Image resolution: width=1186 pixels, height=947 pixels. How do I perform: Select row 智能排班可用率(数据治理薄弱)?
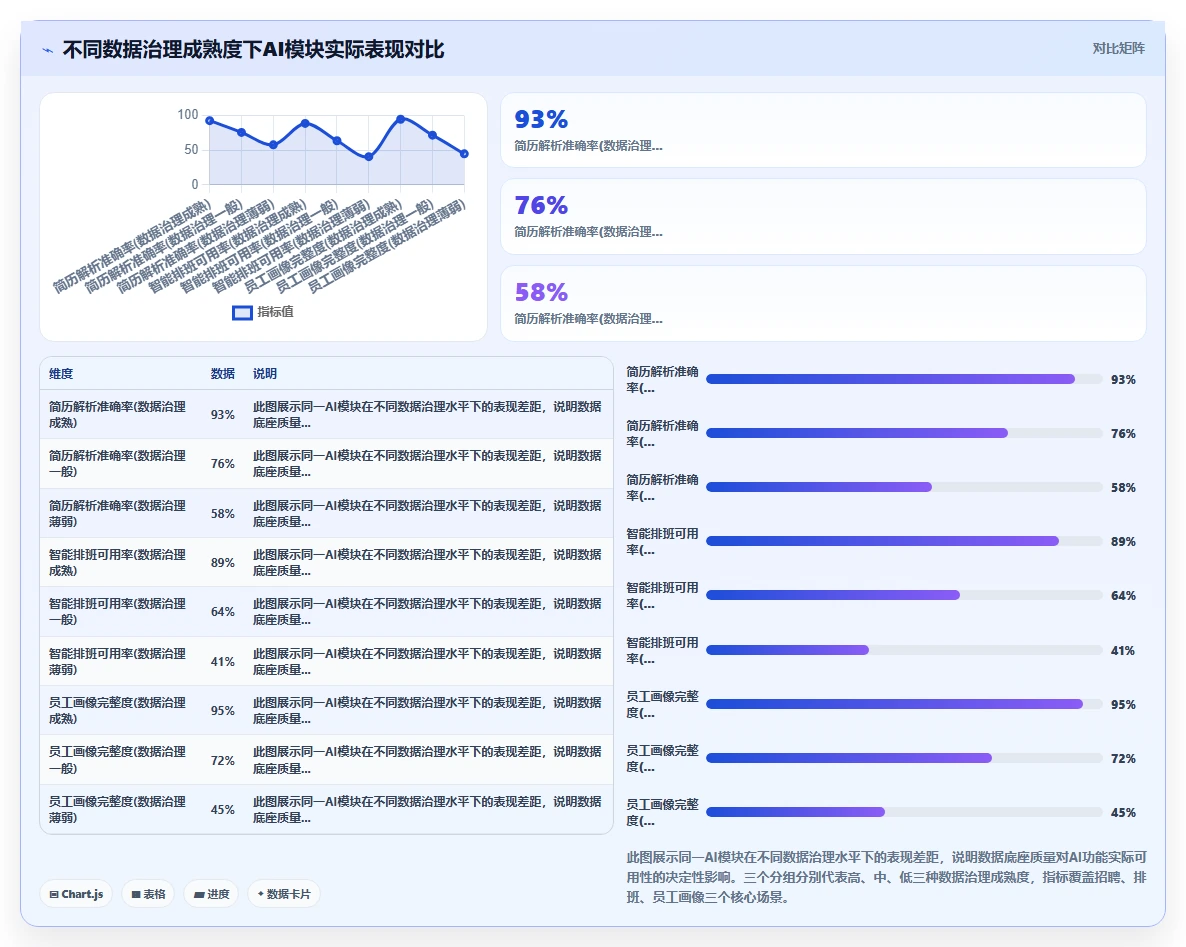tap(326, 662)
